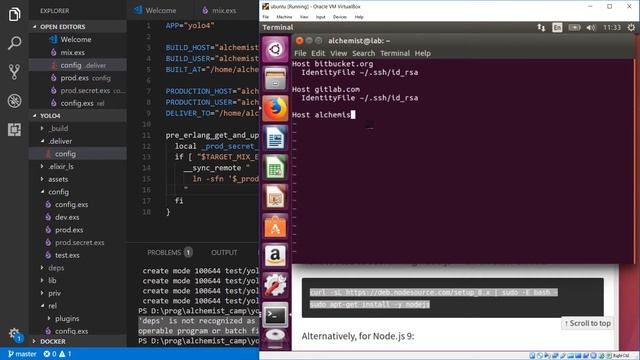Click the network indicator in Ubuntu panel
This screenshot has height=360, width=640.
tap(541, 27)
